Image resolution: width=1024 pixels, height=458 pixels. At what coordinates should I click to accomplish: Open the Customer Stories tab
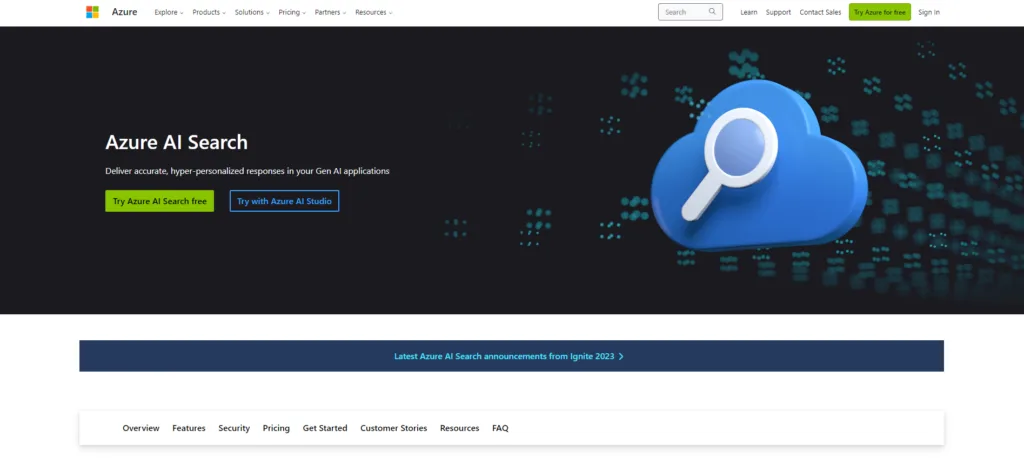[394, 428]
